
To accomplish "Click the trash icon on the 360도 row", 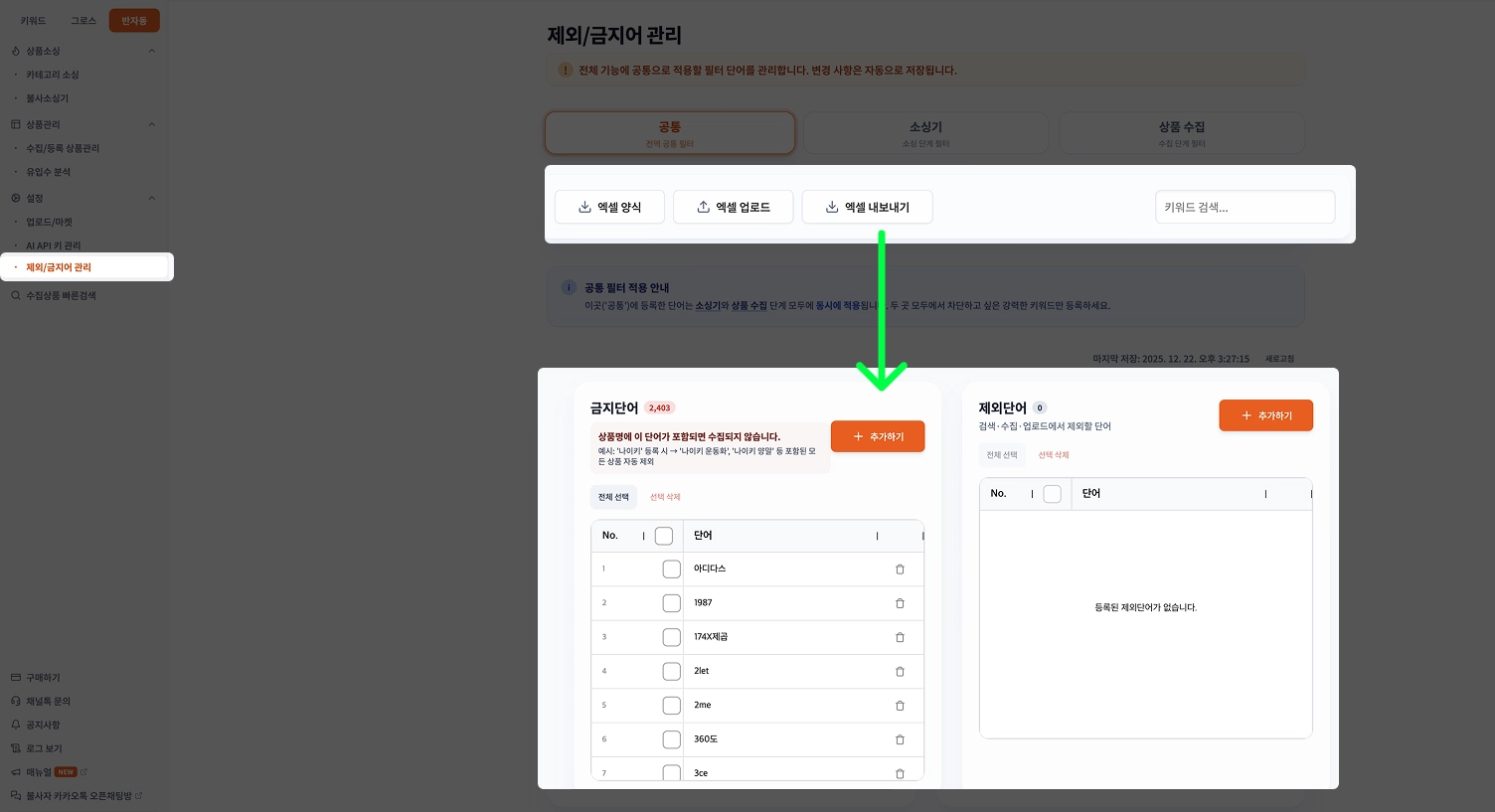I will tap(900, 739).
